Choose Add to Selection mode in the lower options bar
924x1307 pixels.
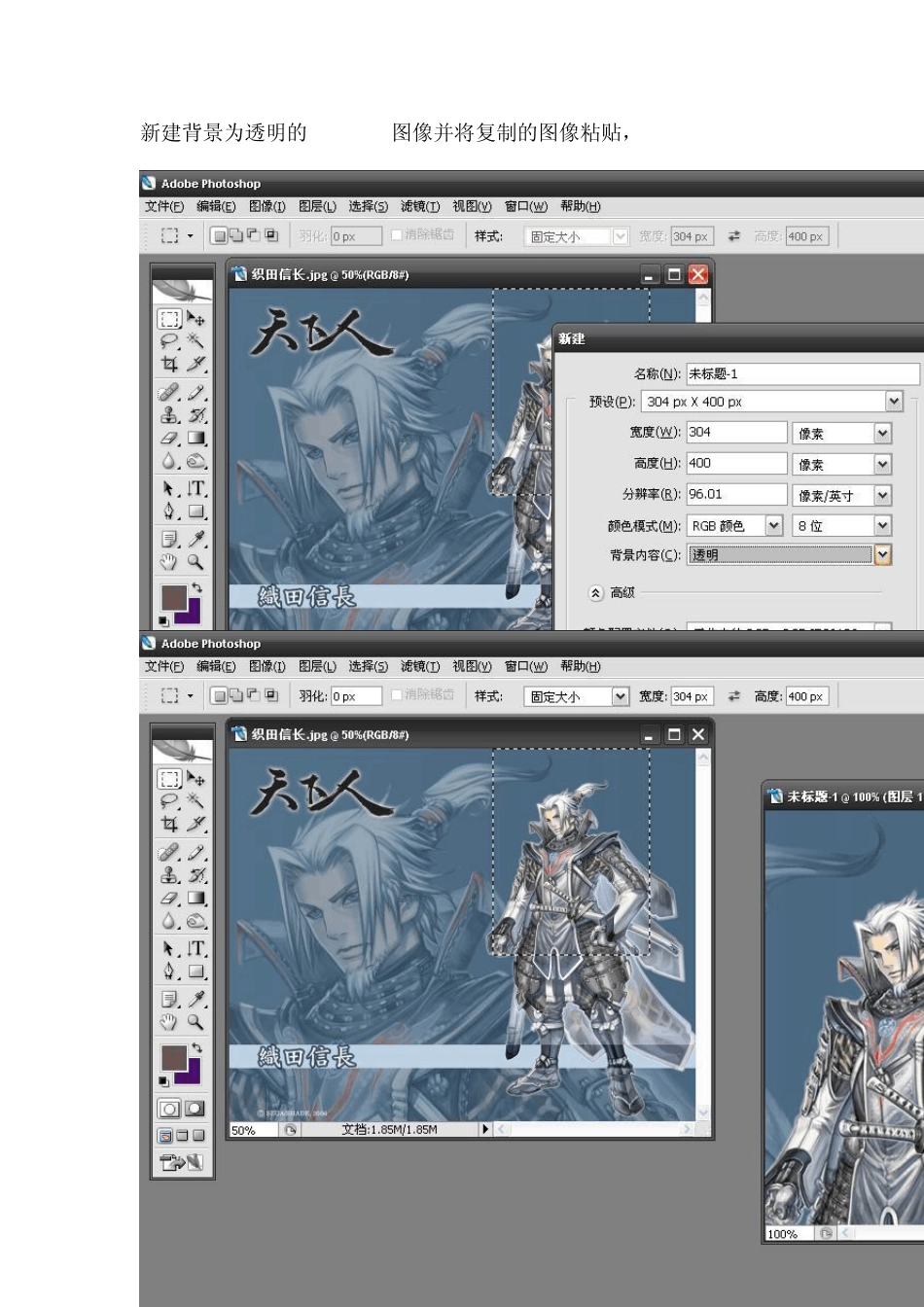tap(236, 695)
